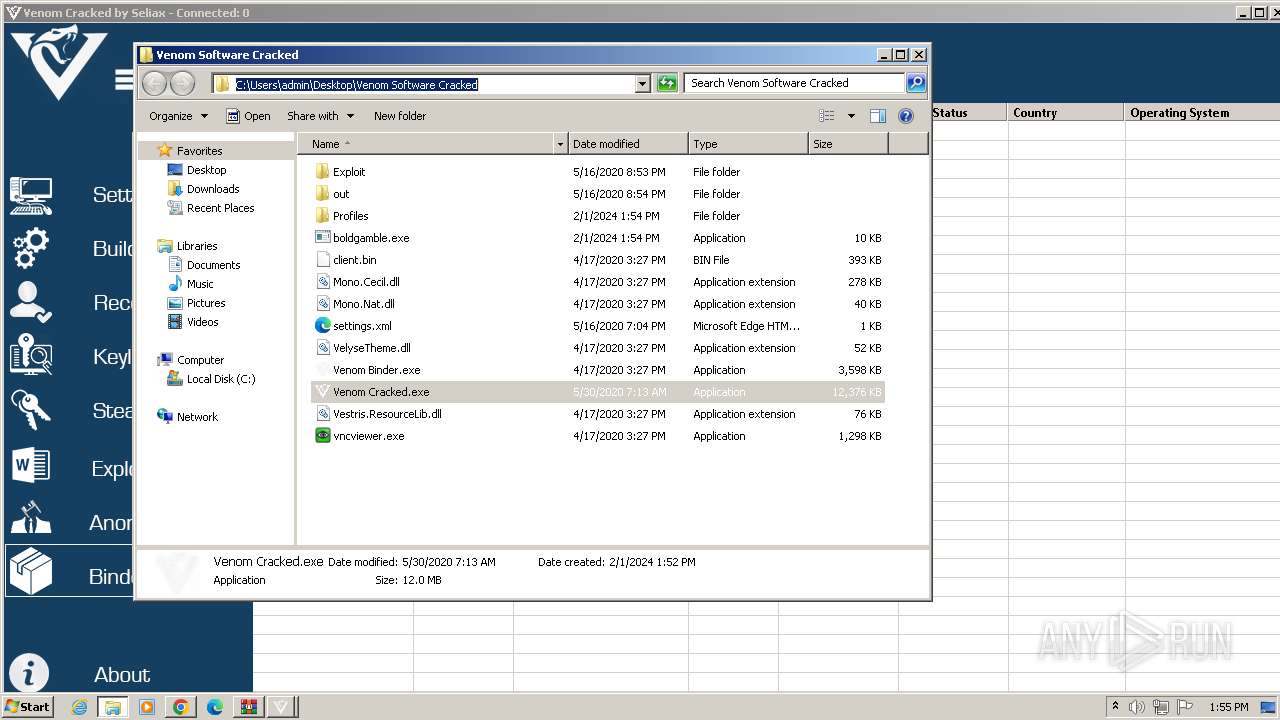Open the Stealer keys icon in Venom sidebar

click(x=30, y=410)
